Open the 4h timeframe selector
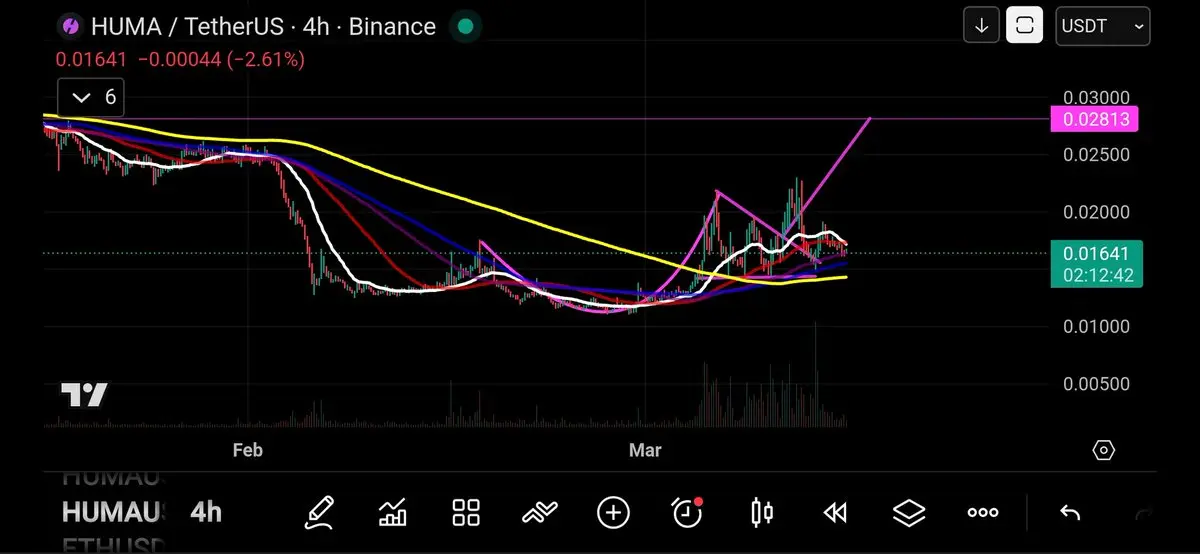This screenshot has width=1200, height=554. pos(206,513)
